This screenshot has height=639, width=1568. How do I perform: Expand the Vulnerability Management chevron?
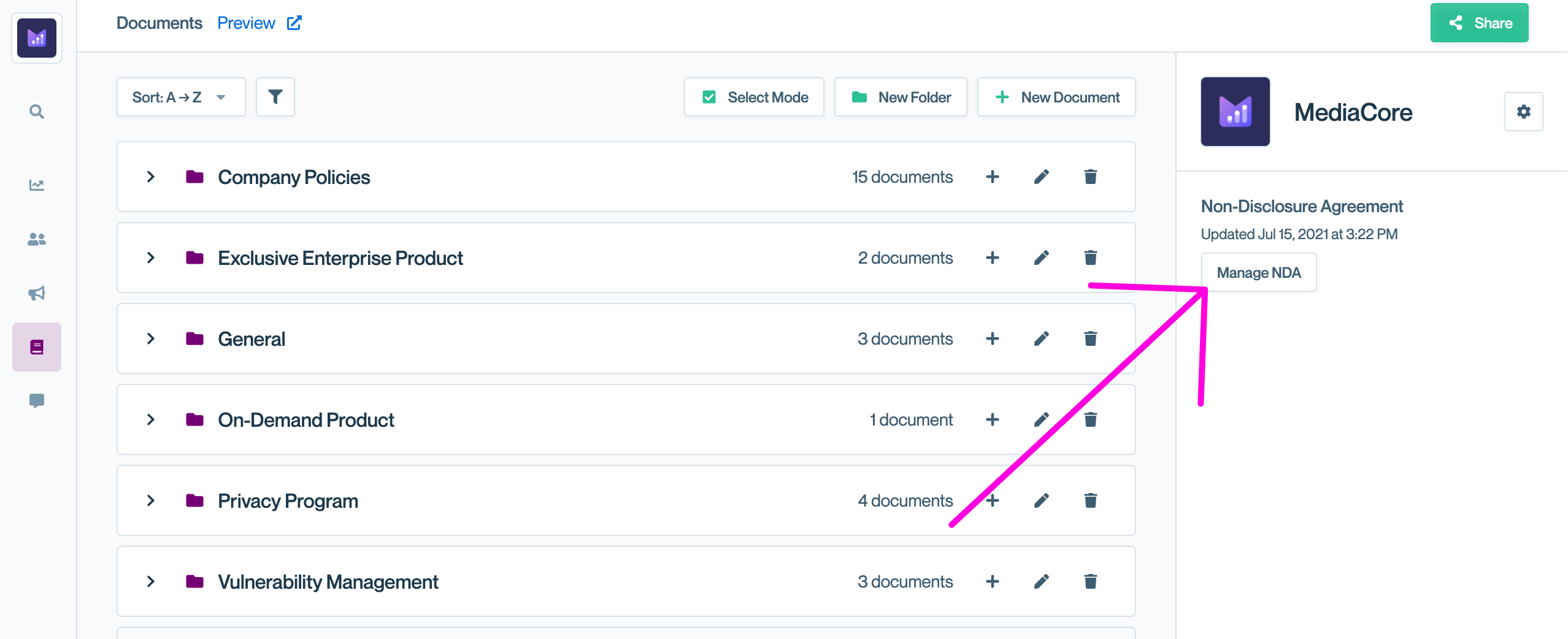(151, 581)
